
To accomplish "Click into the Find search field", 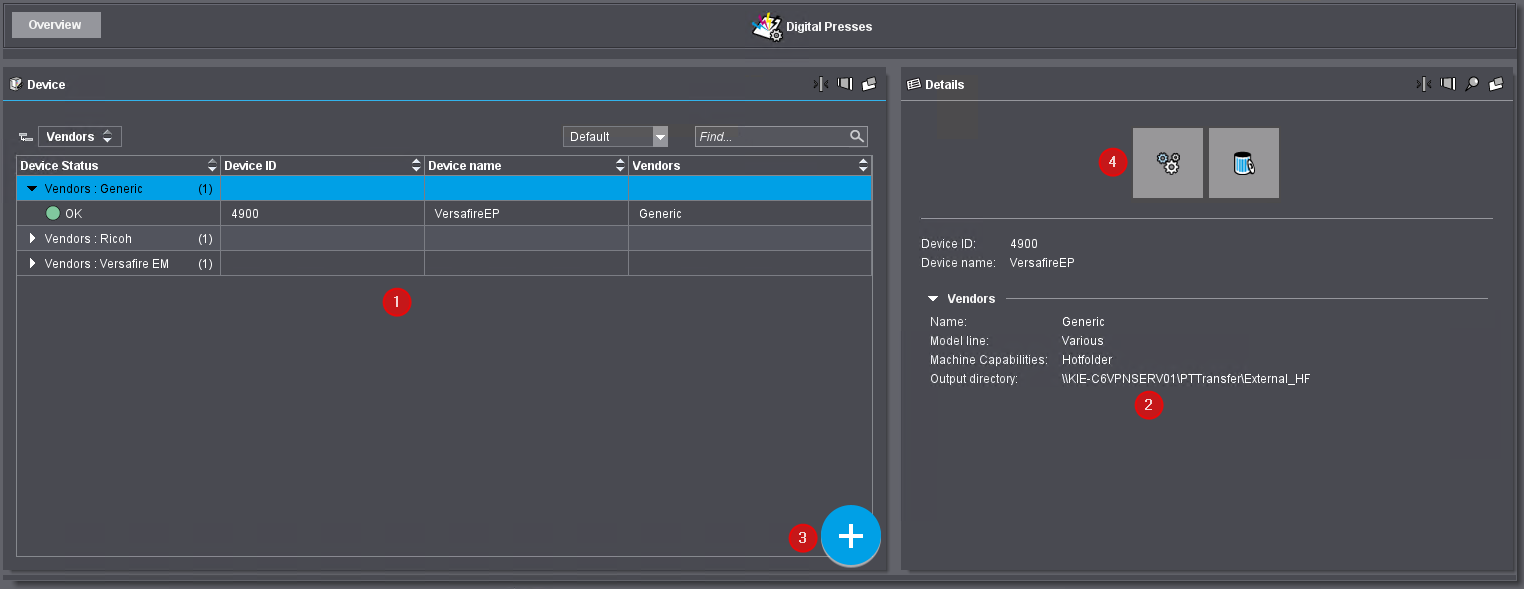I will pos(770,137).
